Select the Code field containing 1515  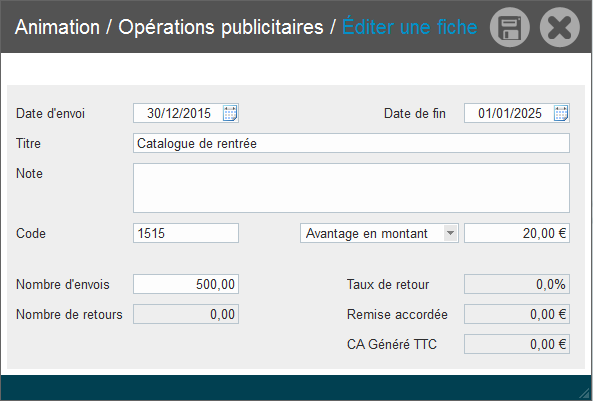tap(186, 233)
